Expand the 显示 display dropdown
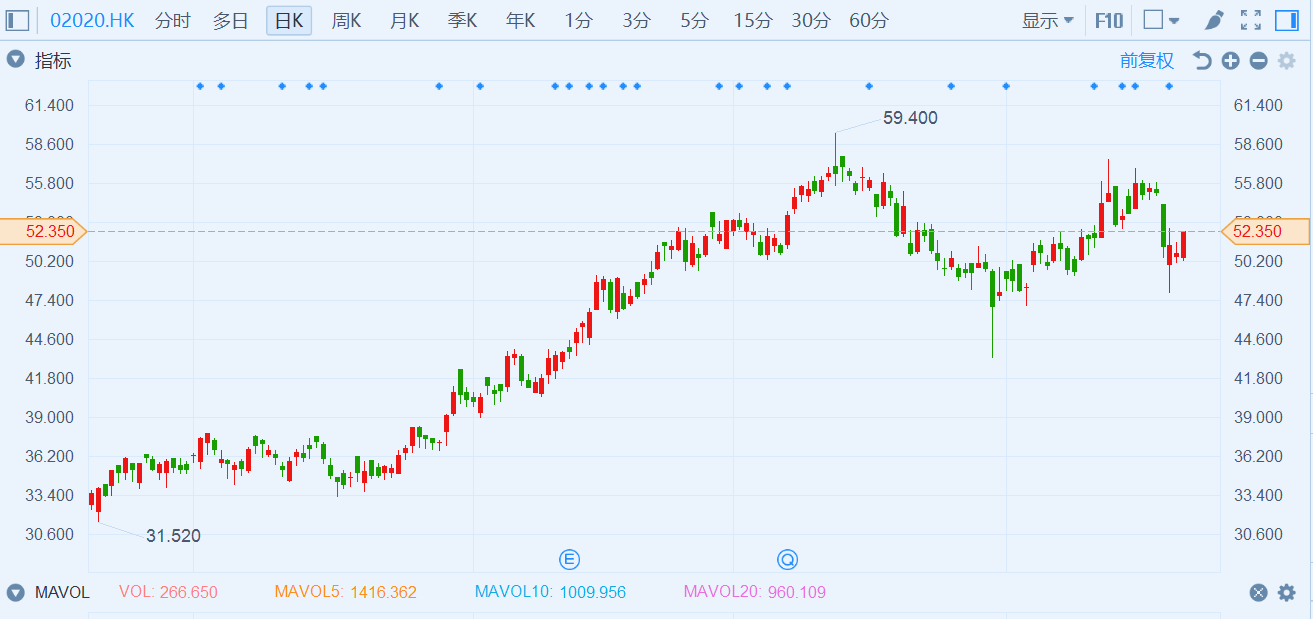Screen dimensions: 1313x619 1047,20
